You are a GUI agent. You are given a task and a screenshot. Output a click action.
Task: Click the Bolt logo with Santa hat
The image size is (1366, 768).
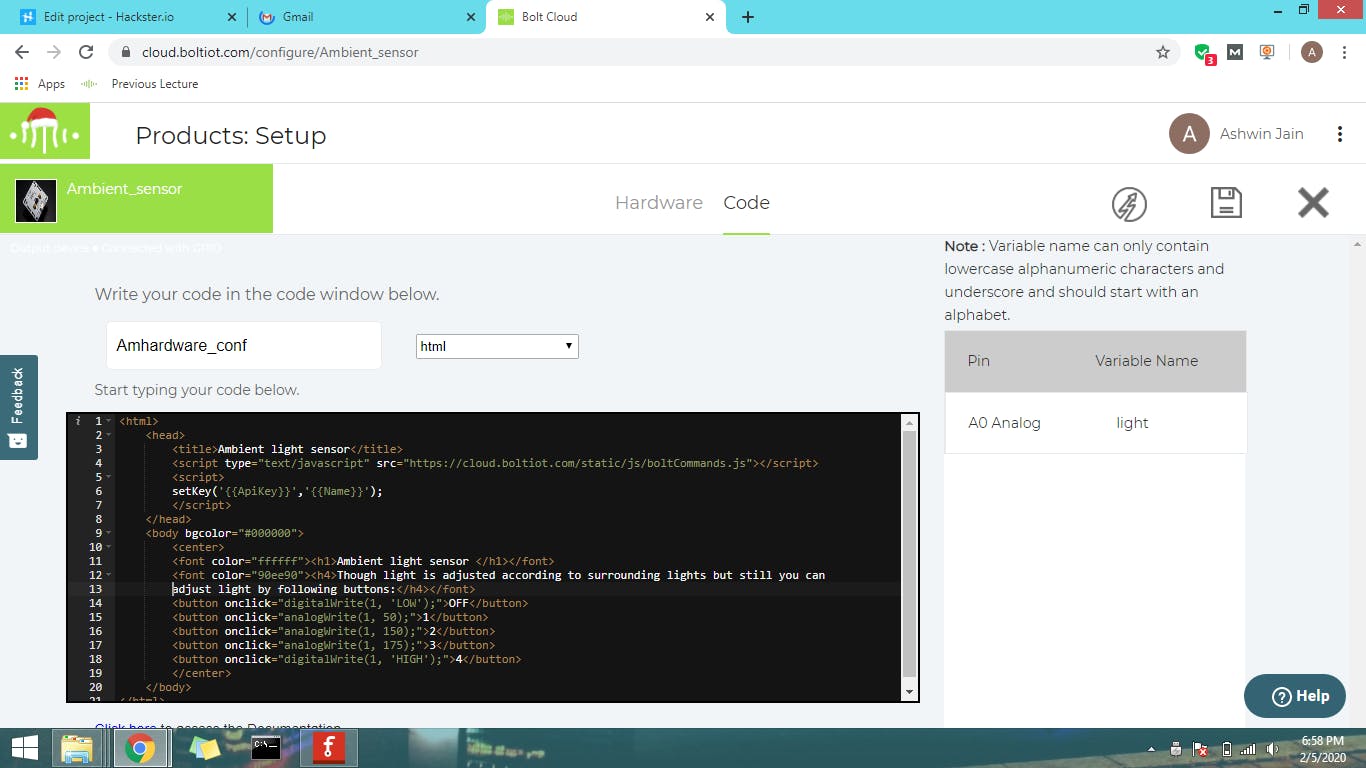click(x=45, y=131)
